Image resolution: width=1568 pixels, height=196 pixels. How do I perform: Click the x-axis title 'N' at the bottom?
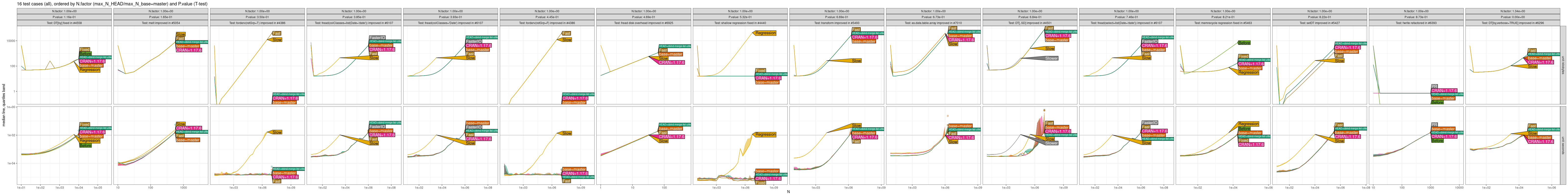click(x=788, y=192)
